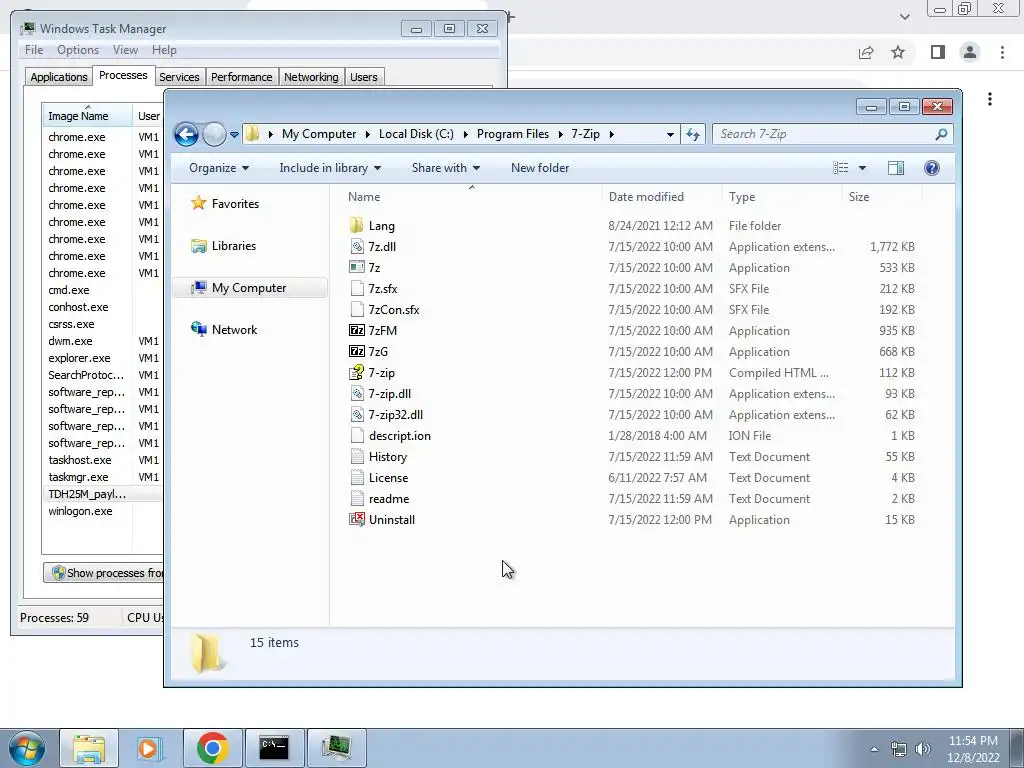Open recent locations dropdown arrow

[x=234, y=135]
